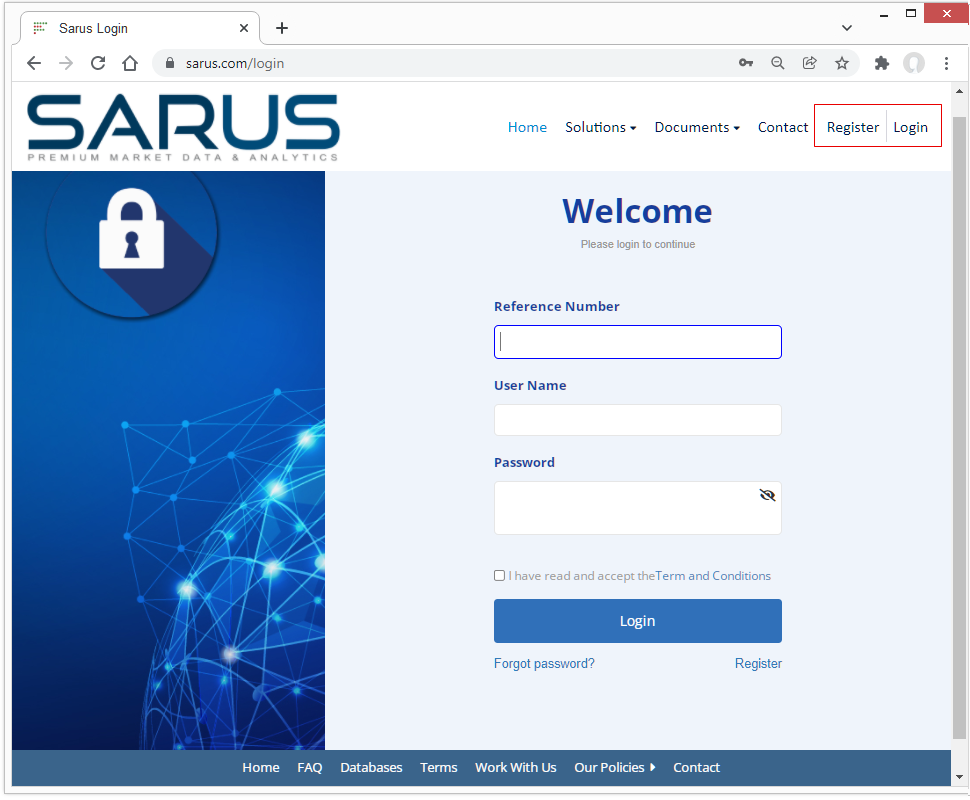Click the browser reload page icon
Image resolution: width=970 pixels, height=800 pixels.
click(x=98, y=63)
